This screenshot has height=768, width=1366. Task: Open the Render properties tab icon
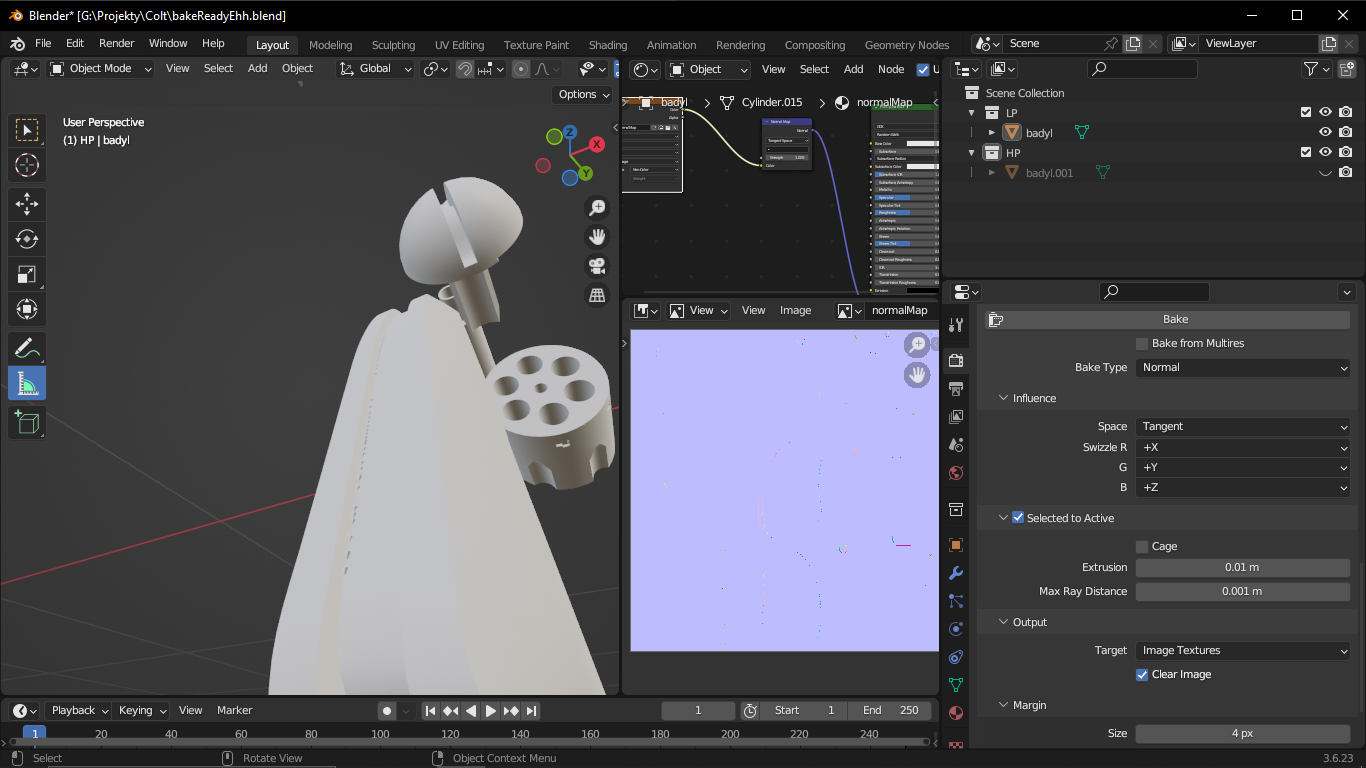click(956, 360)
